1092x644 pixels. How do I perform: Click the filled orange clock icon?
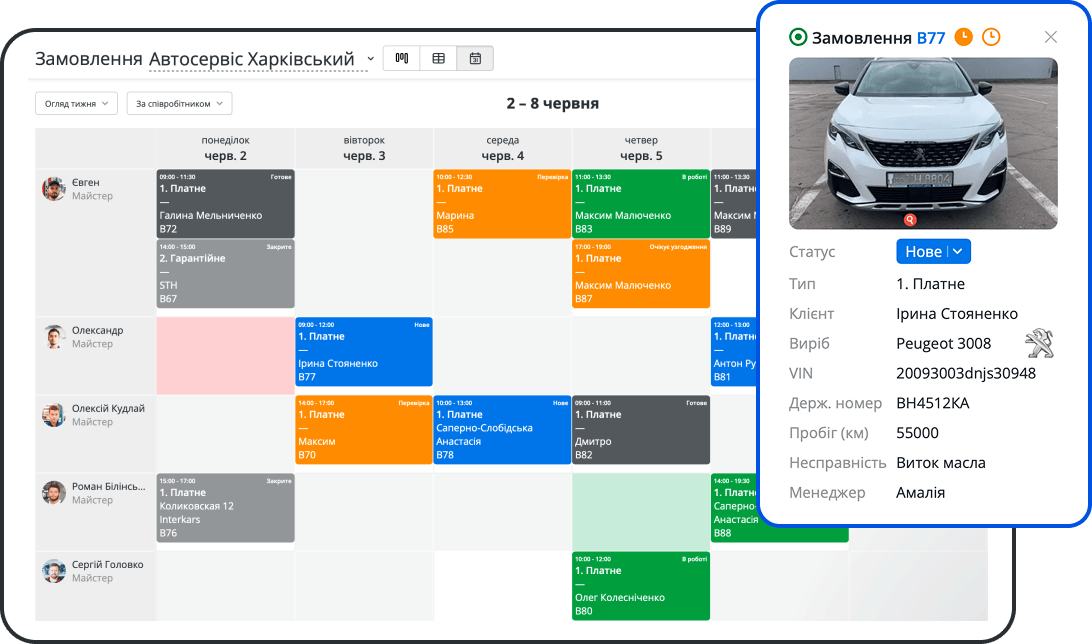tap(964, 37)
